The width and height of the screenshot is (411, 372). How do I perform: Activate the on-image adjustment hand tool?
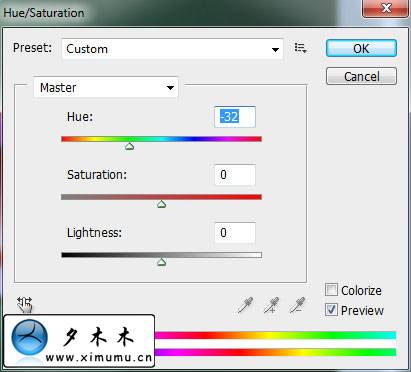25,304
